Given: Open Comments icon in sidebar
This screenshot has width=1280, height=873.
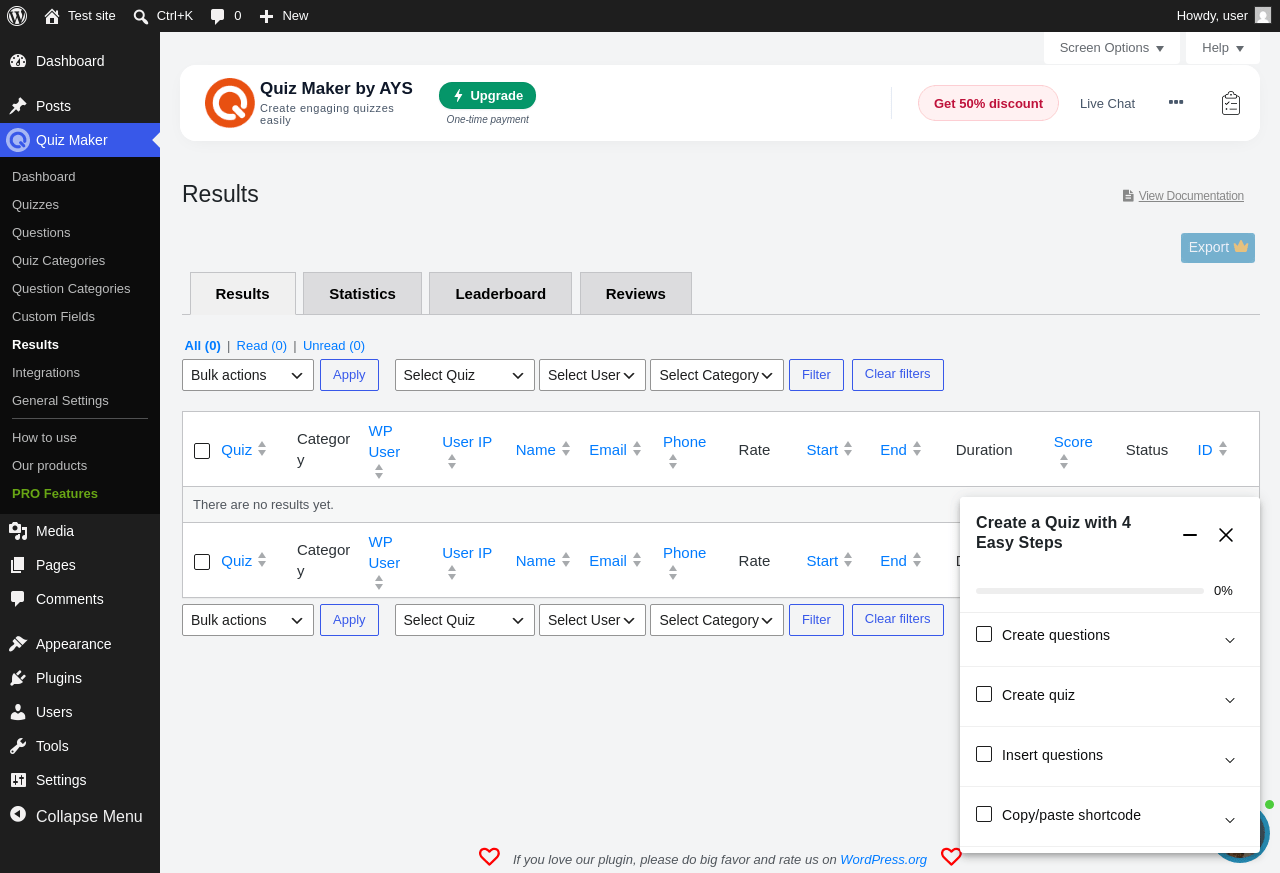Looking at the screenshot, I should pos(18,599).
